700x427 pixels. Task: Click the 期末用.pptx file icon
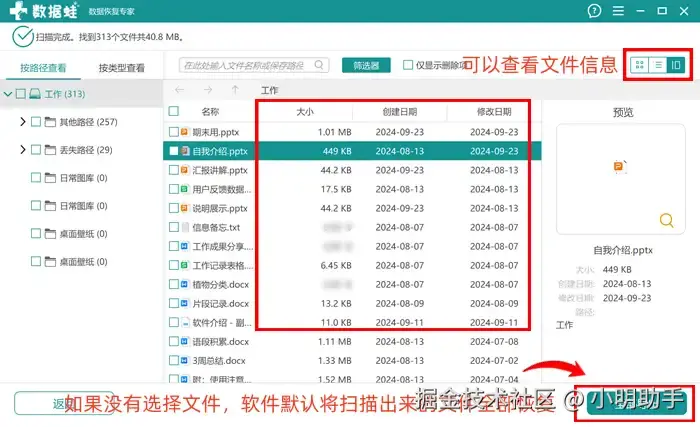coord(185,132)
